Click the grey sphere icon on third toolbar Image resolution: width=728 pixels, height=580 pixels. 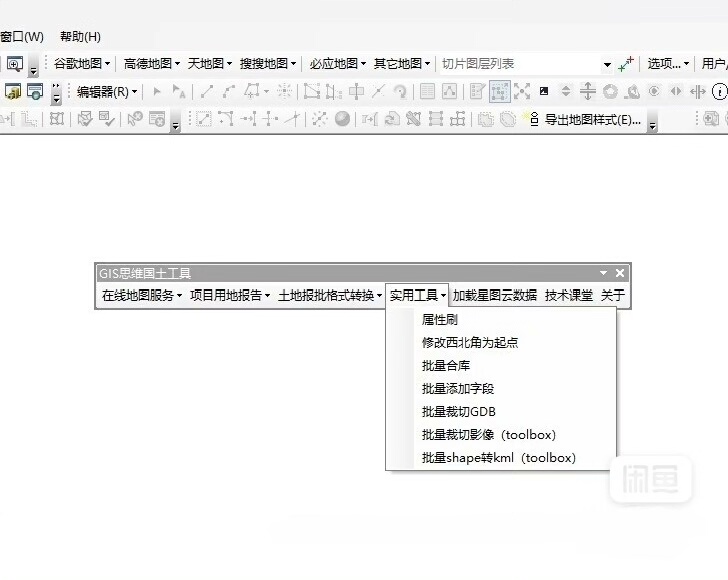342,119
